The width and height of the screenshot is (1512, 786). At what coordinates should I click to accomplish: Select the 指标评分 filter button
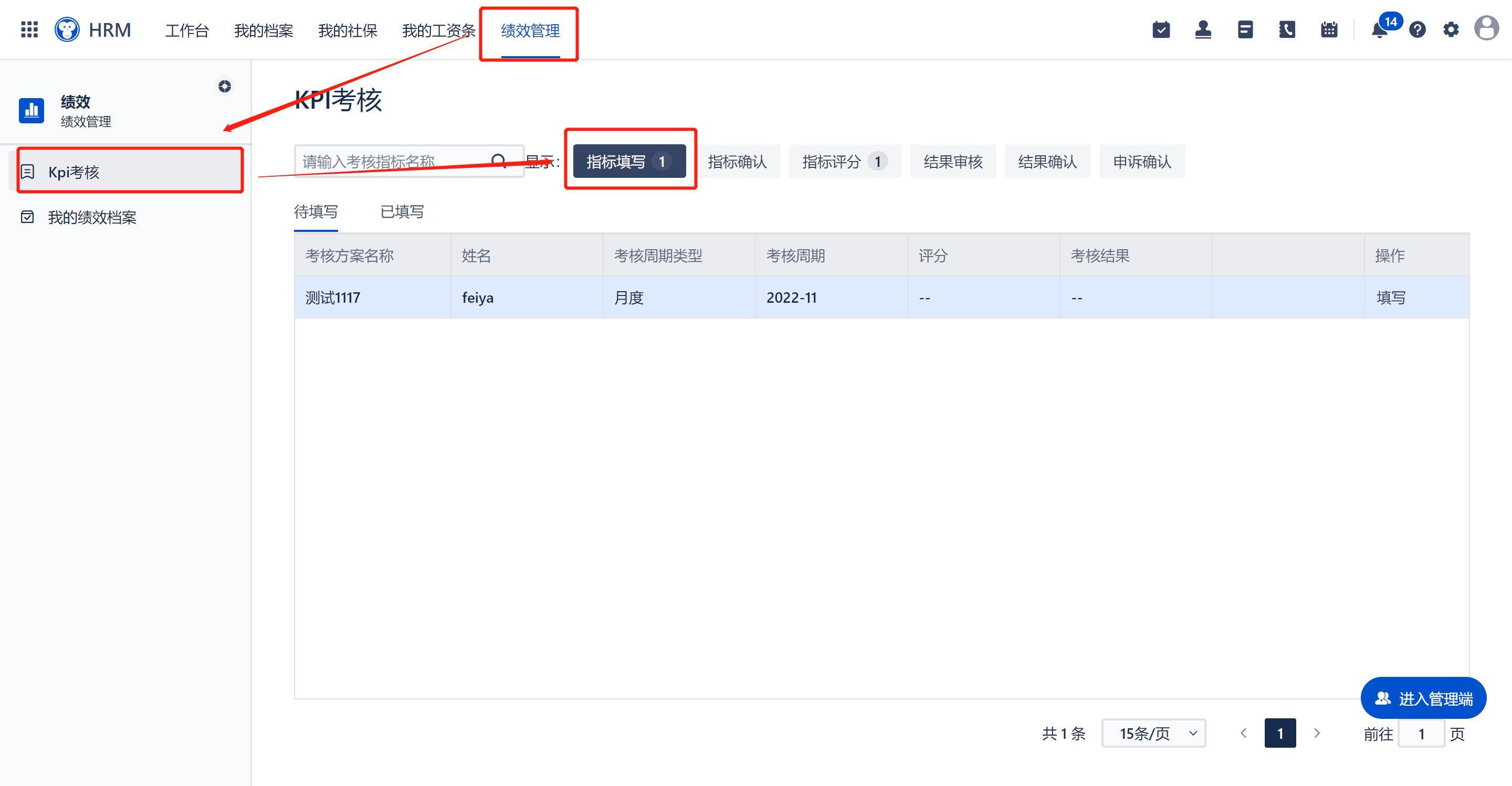point(845,161)
